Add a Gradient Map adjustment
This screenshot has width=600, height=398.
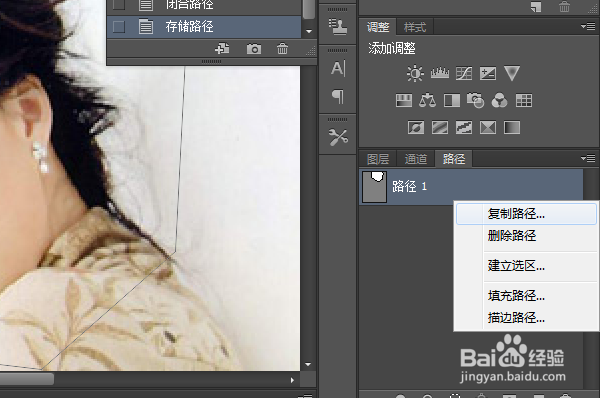(512, 127)
